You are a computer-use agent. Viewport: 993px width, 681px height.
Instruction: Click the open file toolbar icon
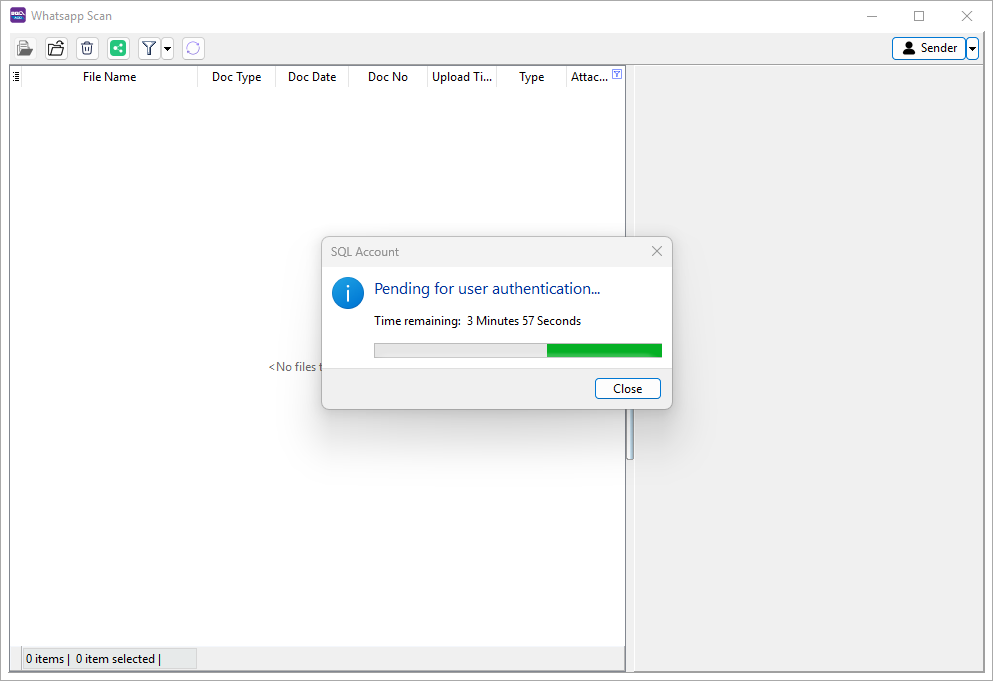click(25, 48)
